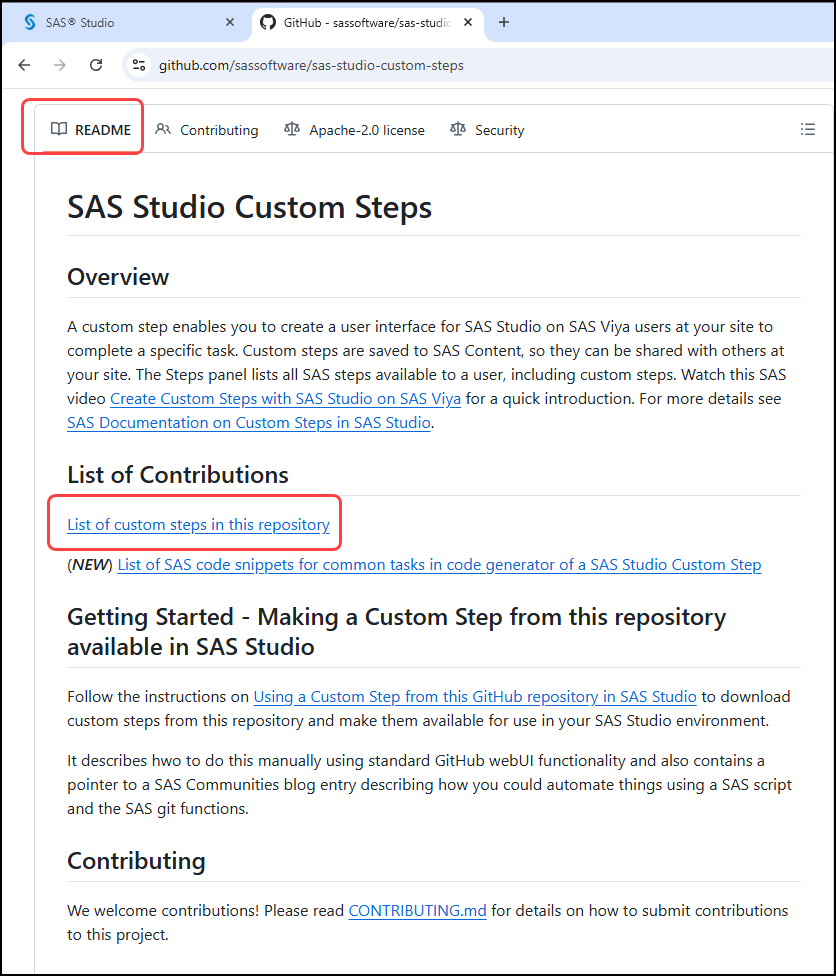
Task: Go back to the previous page
Action: [x=24, y=65]
